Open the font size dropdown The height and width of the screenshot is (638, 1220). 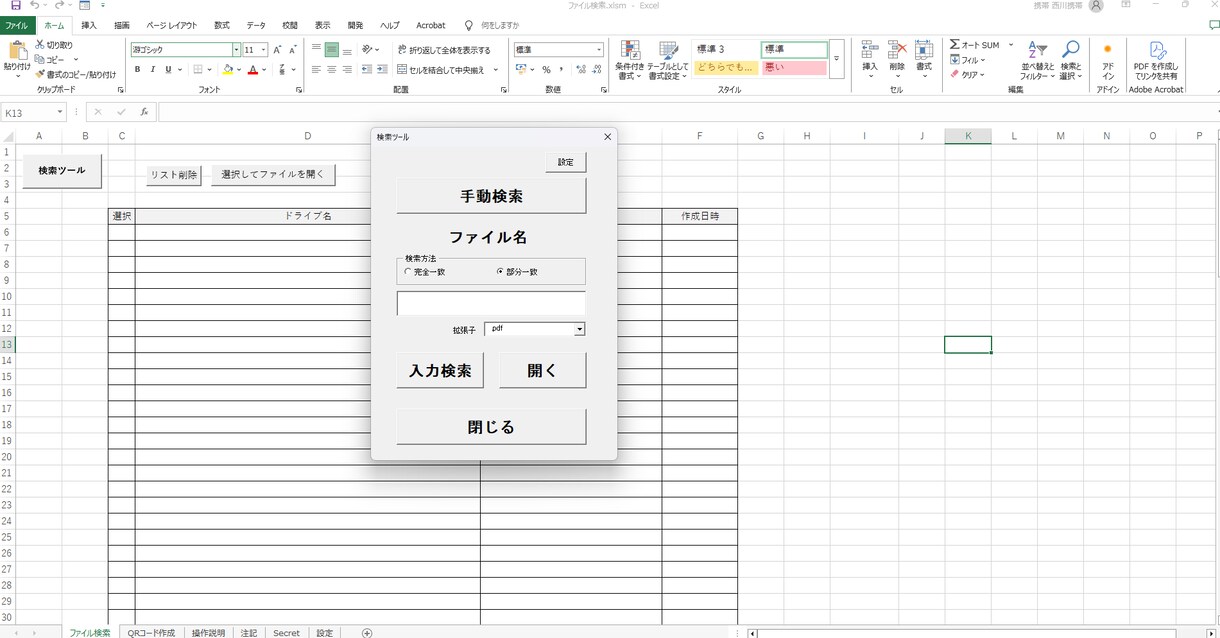coord(264,50)
